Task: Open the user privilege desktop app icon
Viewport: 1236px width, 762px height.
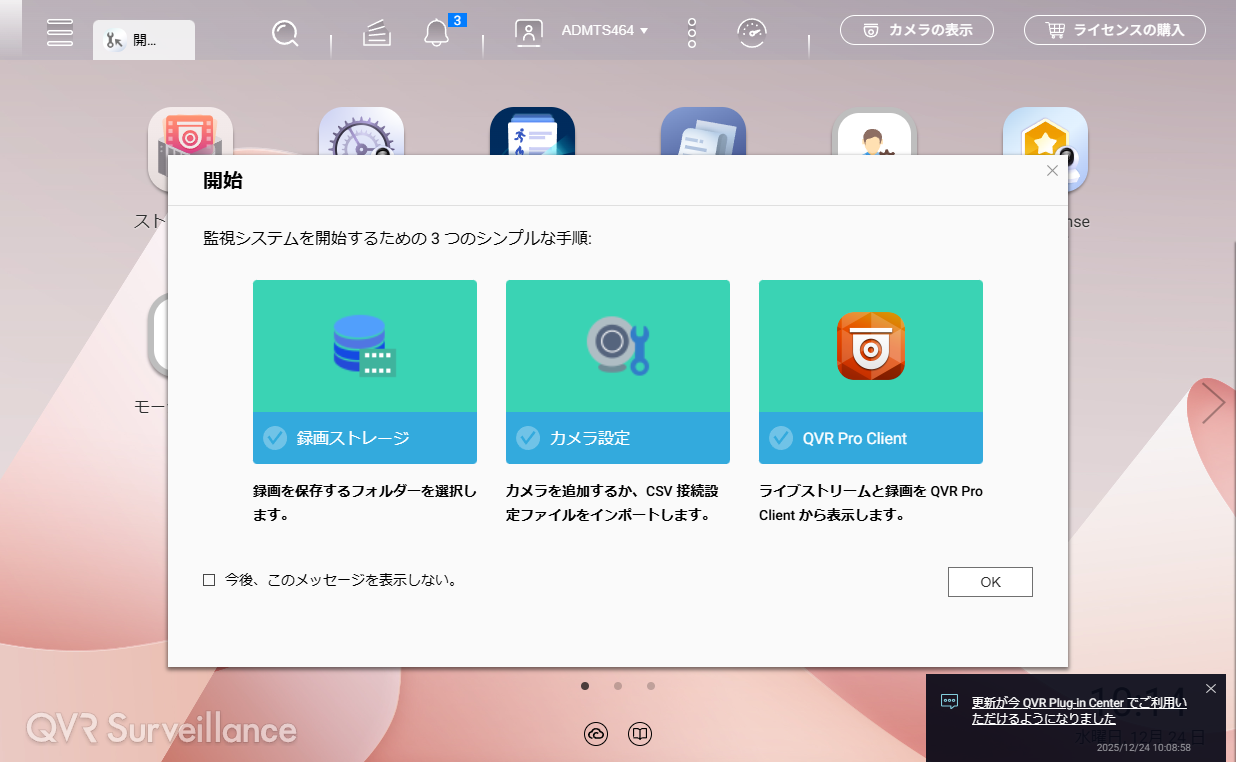Action: coord(874,131)
